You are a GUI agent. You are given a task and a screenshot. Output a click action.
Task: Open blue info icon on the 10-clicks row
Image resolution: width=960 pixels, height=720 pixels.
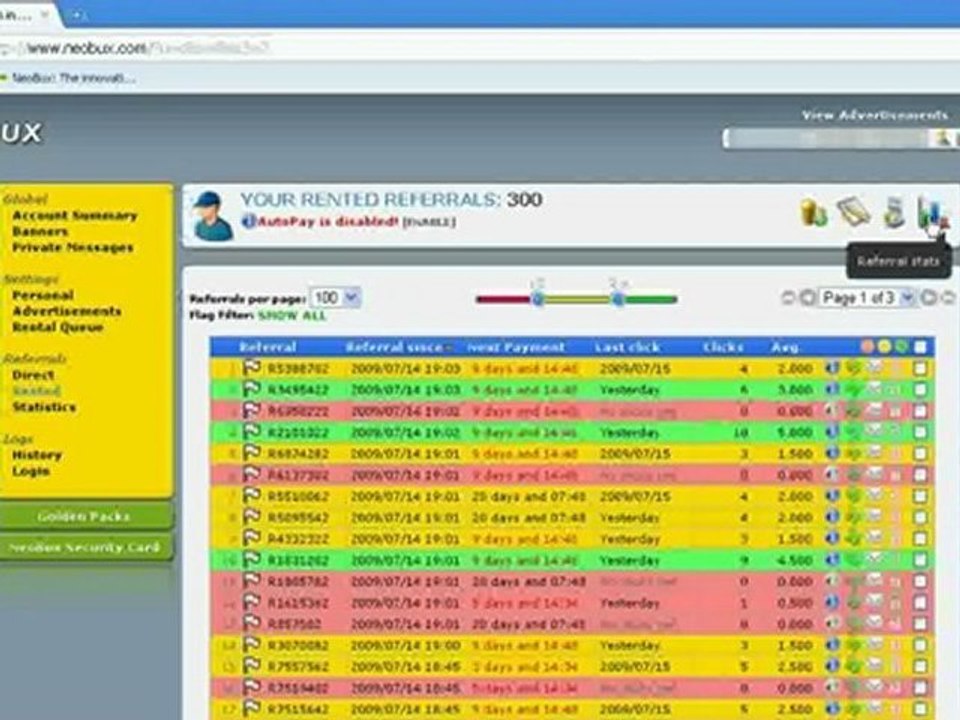pos(832,432)
